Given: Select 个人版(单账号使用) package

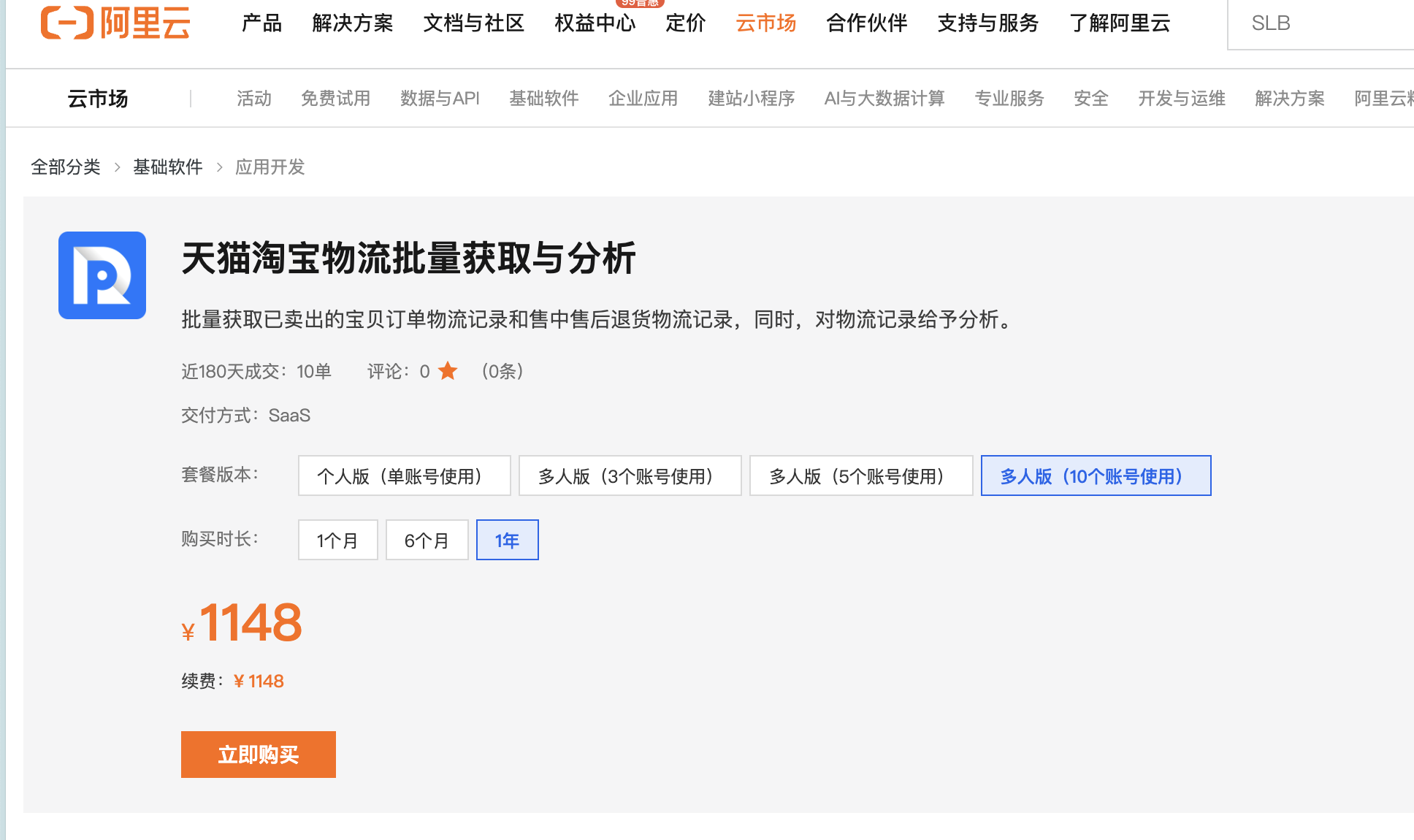Looking at the screenshot, I should [x=405, y=476].
